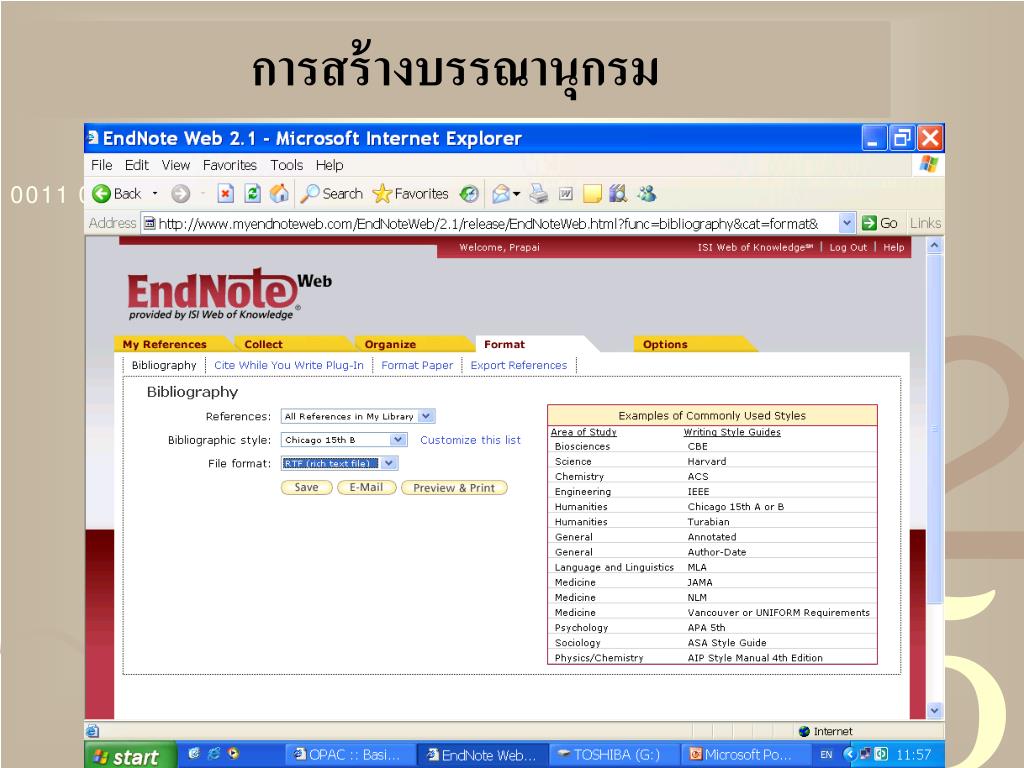Switch to Microsoft PowerPoint taskbar window

pyautogui.click(x=744, y=755)
